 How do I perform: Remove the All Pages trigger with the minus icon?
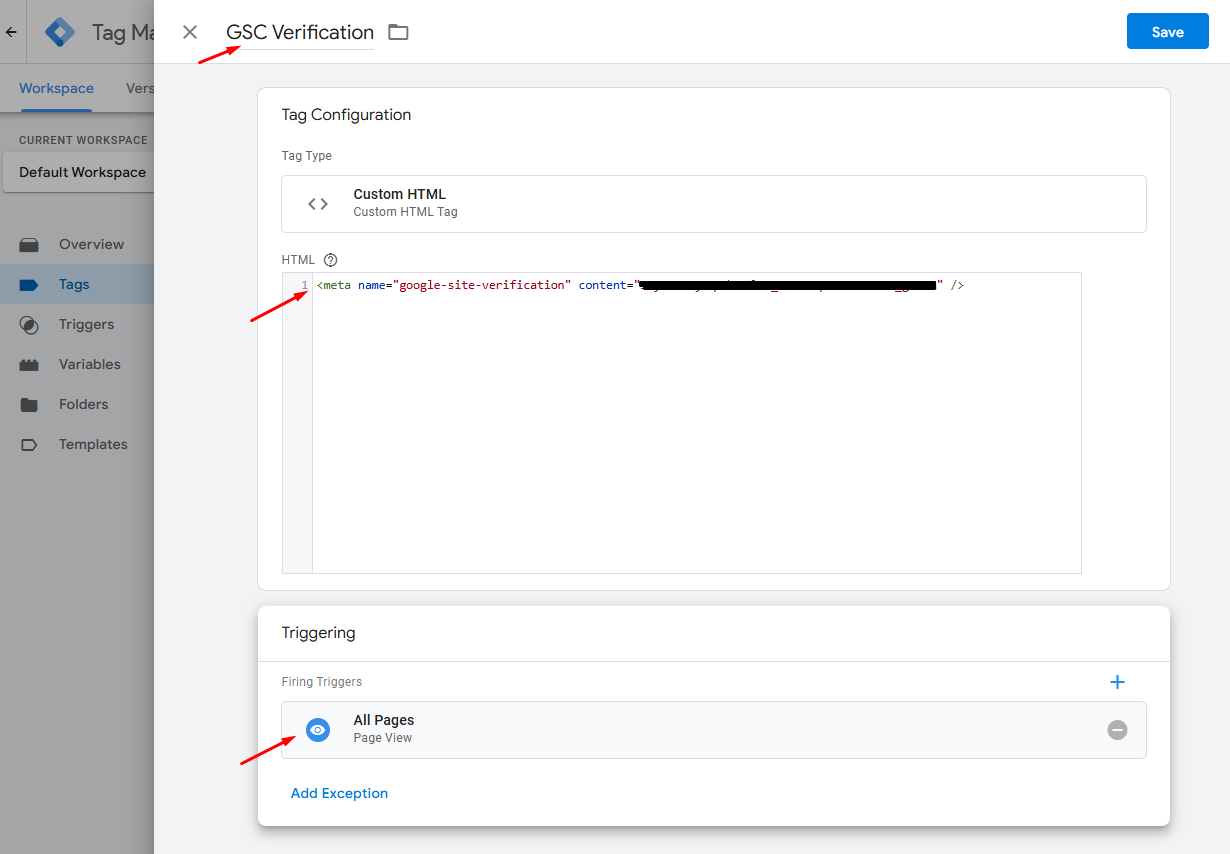(x=1118, y=730)
